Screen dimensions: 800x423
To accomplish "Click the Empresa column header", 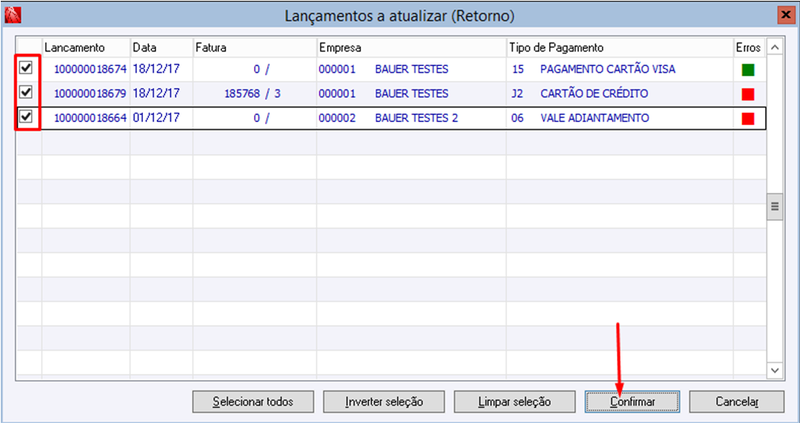I will tap(411, 47).
